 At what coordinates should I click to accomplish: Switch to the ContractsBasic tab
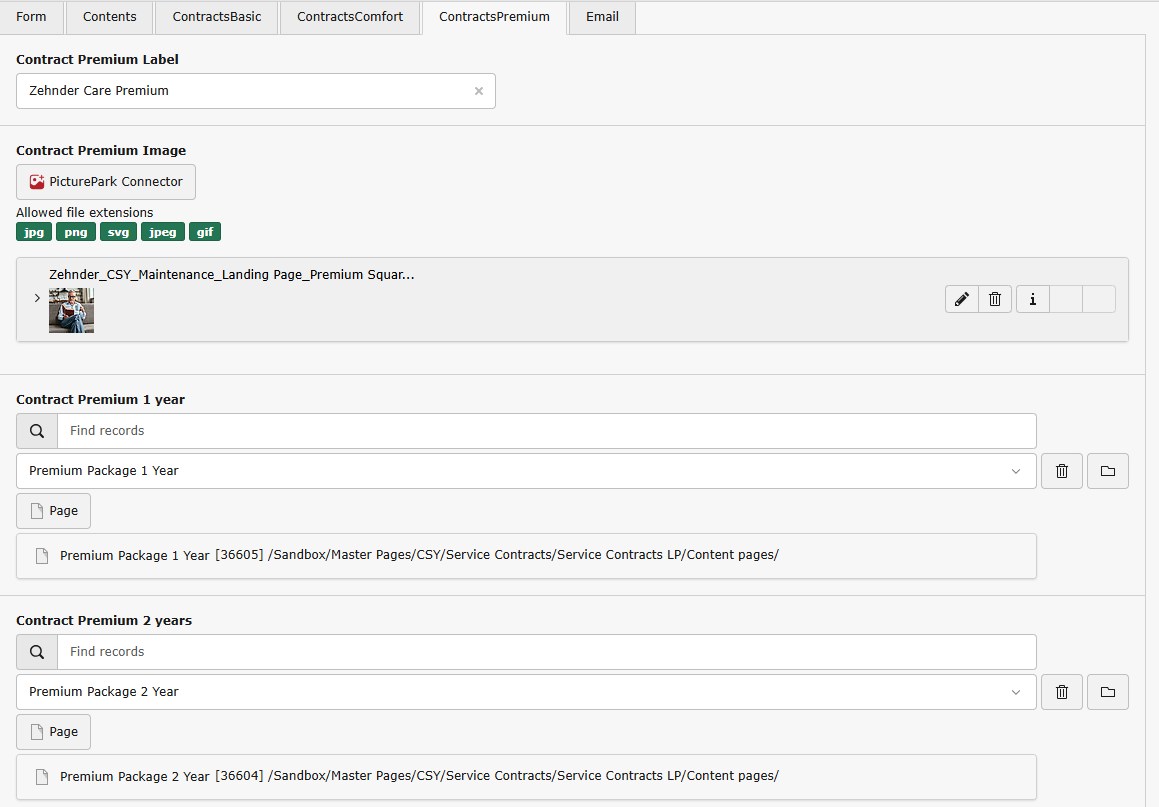(x=217, y=17)
